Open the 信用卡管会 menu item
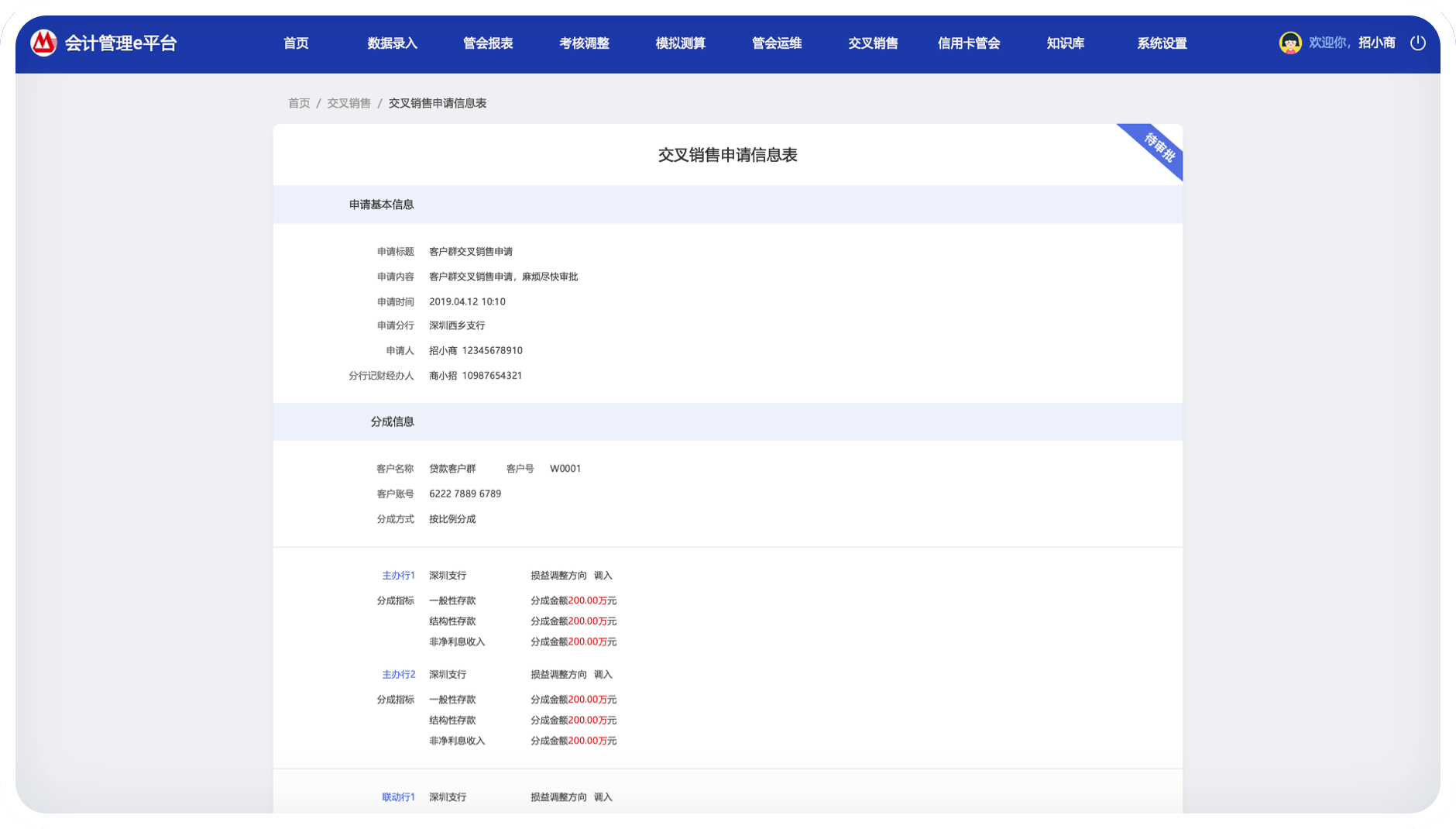The image size is (1456, 829). 969,43
